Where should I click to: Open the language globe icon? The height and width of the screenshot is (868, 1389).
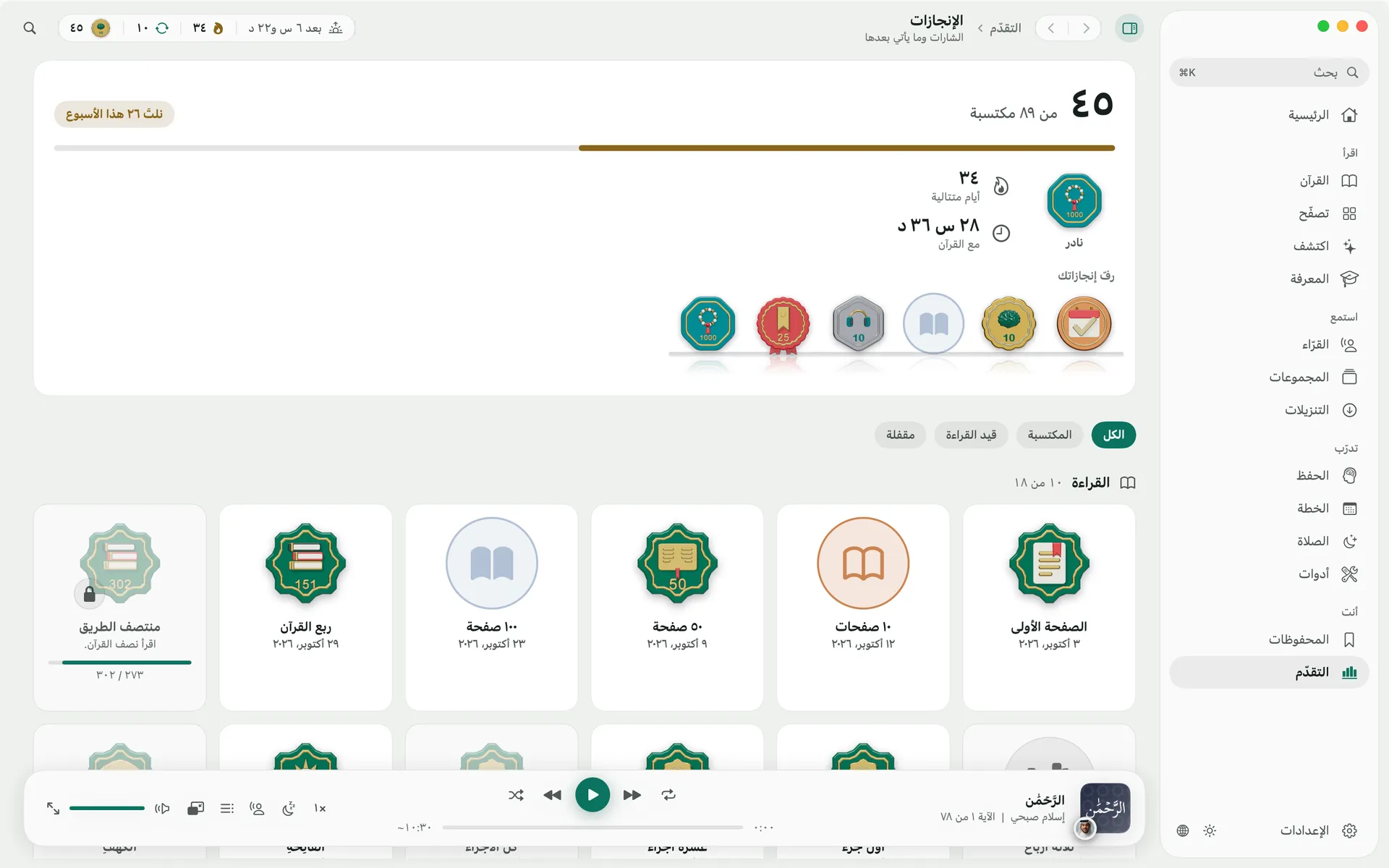pos(1183,830)
